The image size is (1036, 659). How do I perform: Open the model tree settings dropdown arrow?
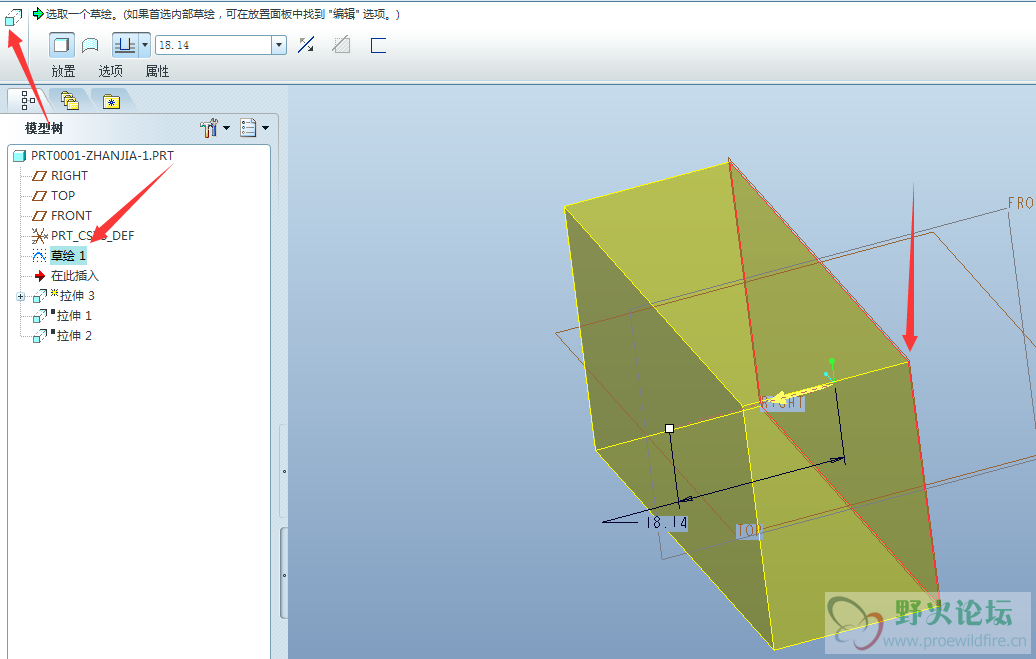(x=226, y=128)
